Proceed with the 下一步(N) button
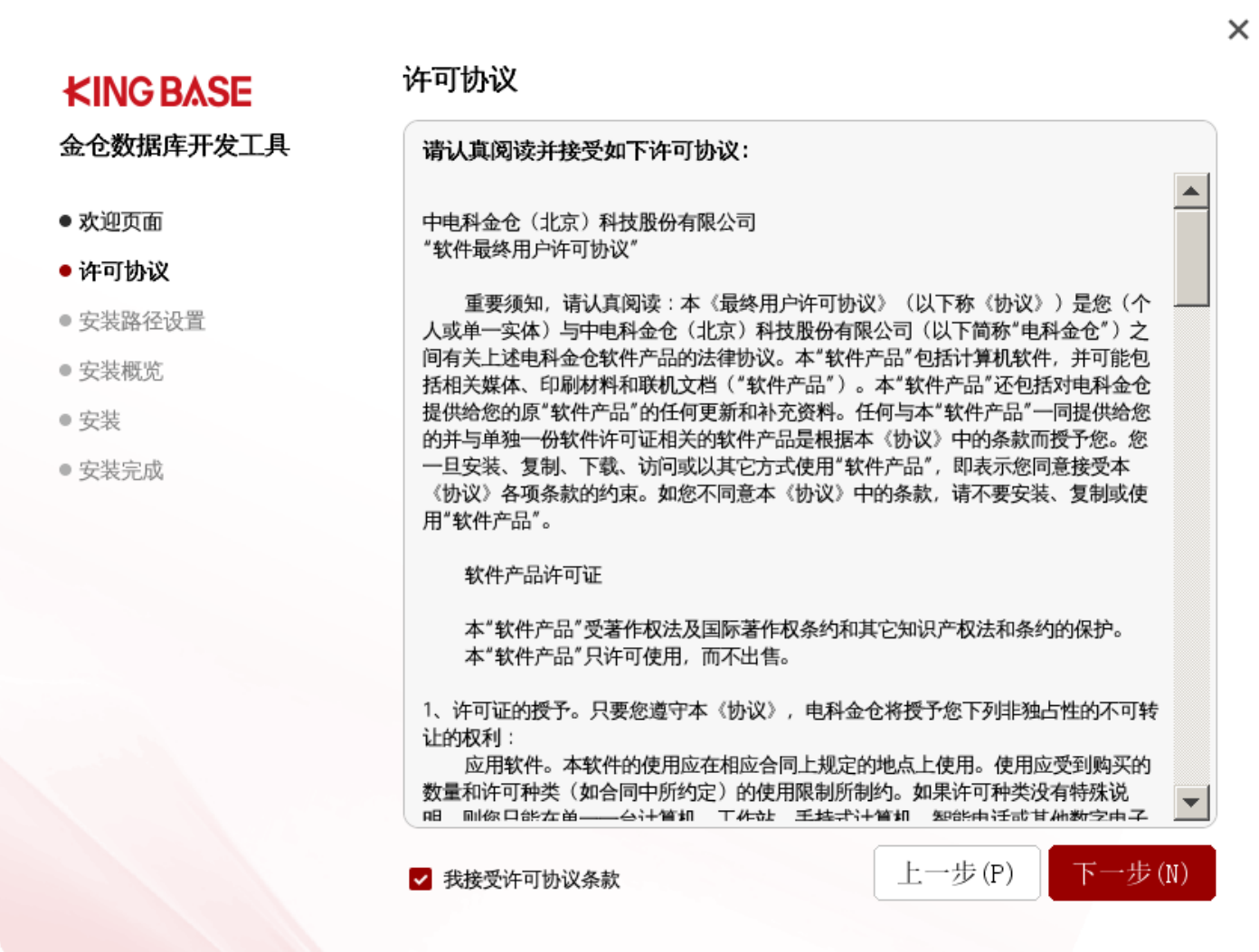 (1131, 873)
